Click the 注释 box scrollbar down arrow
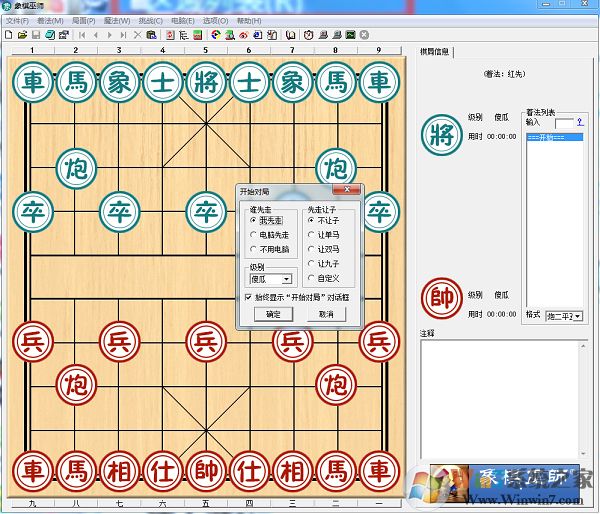 pos(583,454)
